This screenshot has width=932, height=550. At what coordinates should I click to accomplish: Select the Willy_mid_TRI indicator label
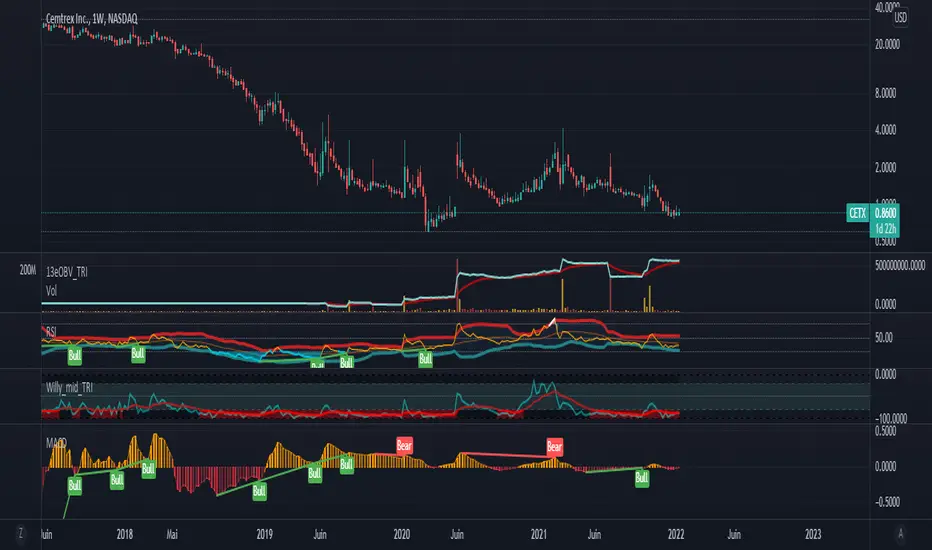click(x=69, y=388)
